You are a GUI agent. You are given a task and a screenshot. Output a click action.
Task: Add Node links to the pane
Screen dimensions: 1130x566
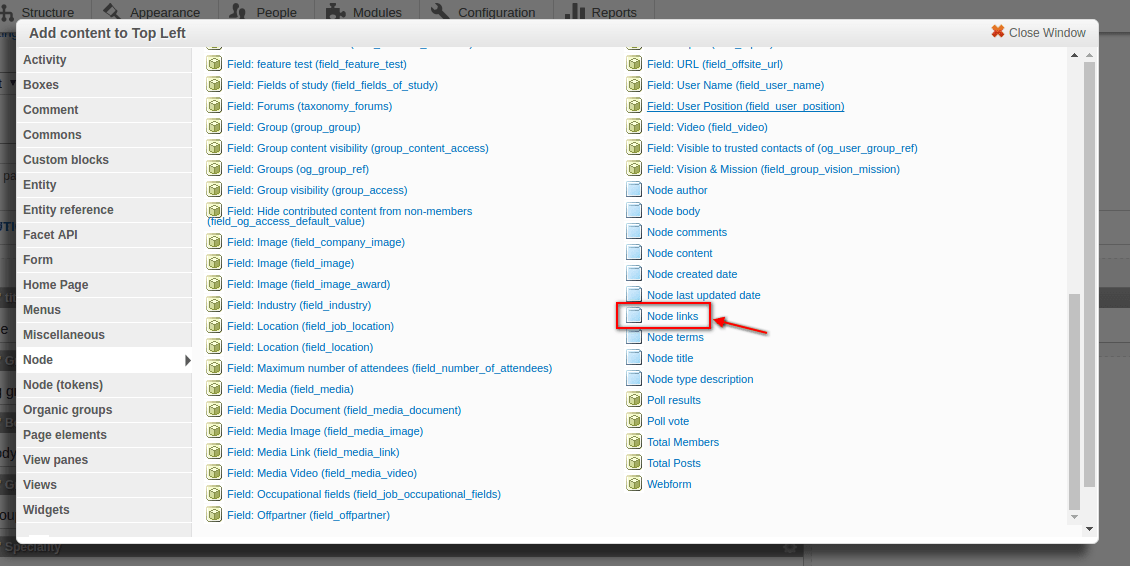click(672, 316)
